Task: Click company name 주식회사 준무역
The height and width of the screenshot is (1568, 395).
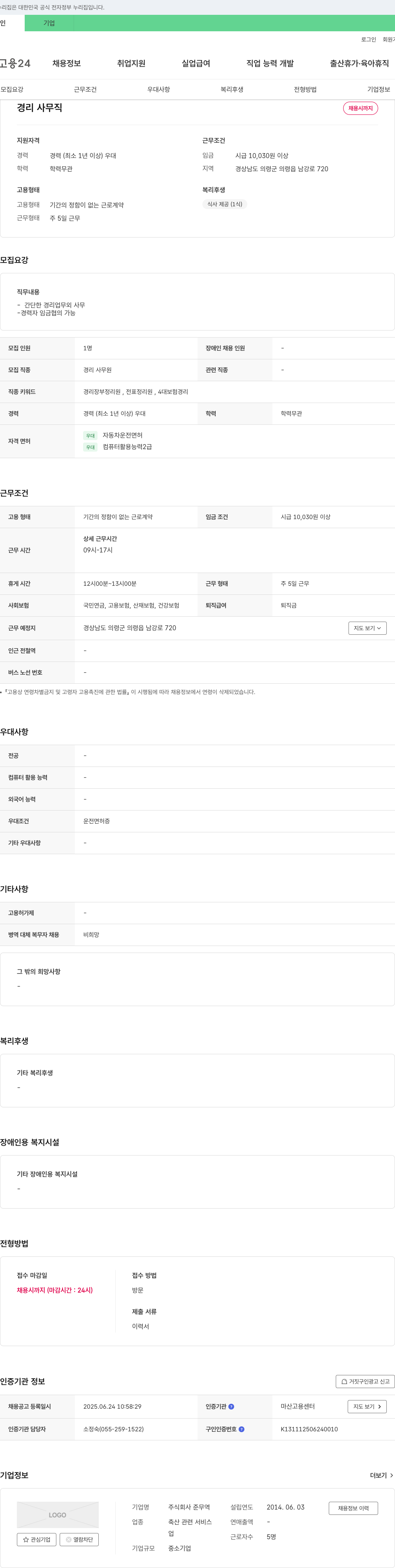Action: (189, 1507)
